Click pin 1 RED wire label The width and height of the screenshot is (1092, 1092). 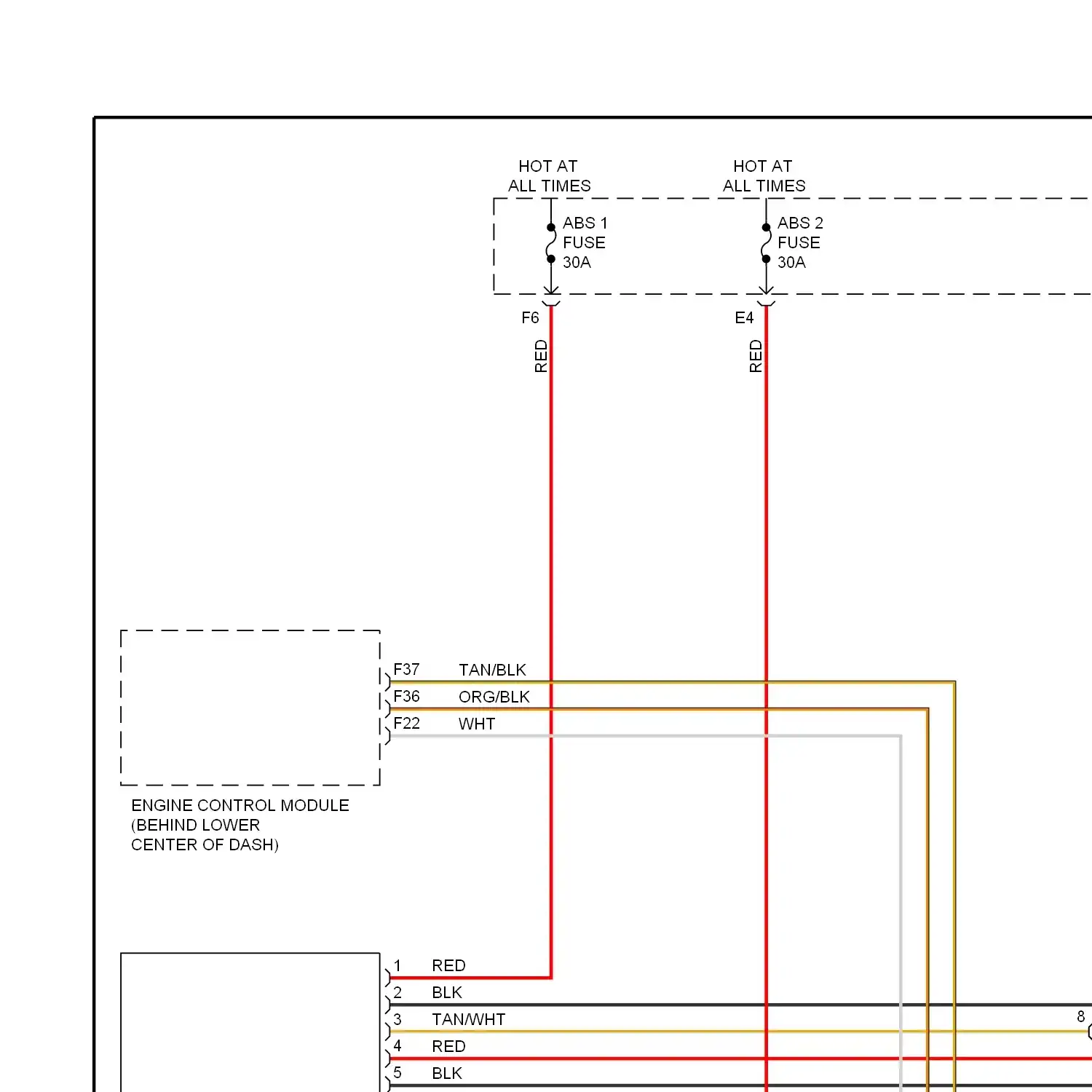click(x=448, y=965)
